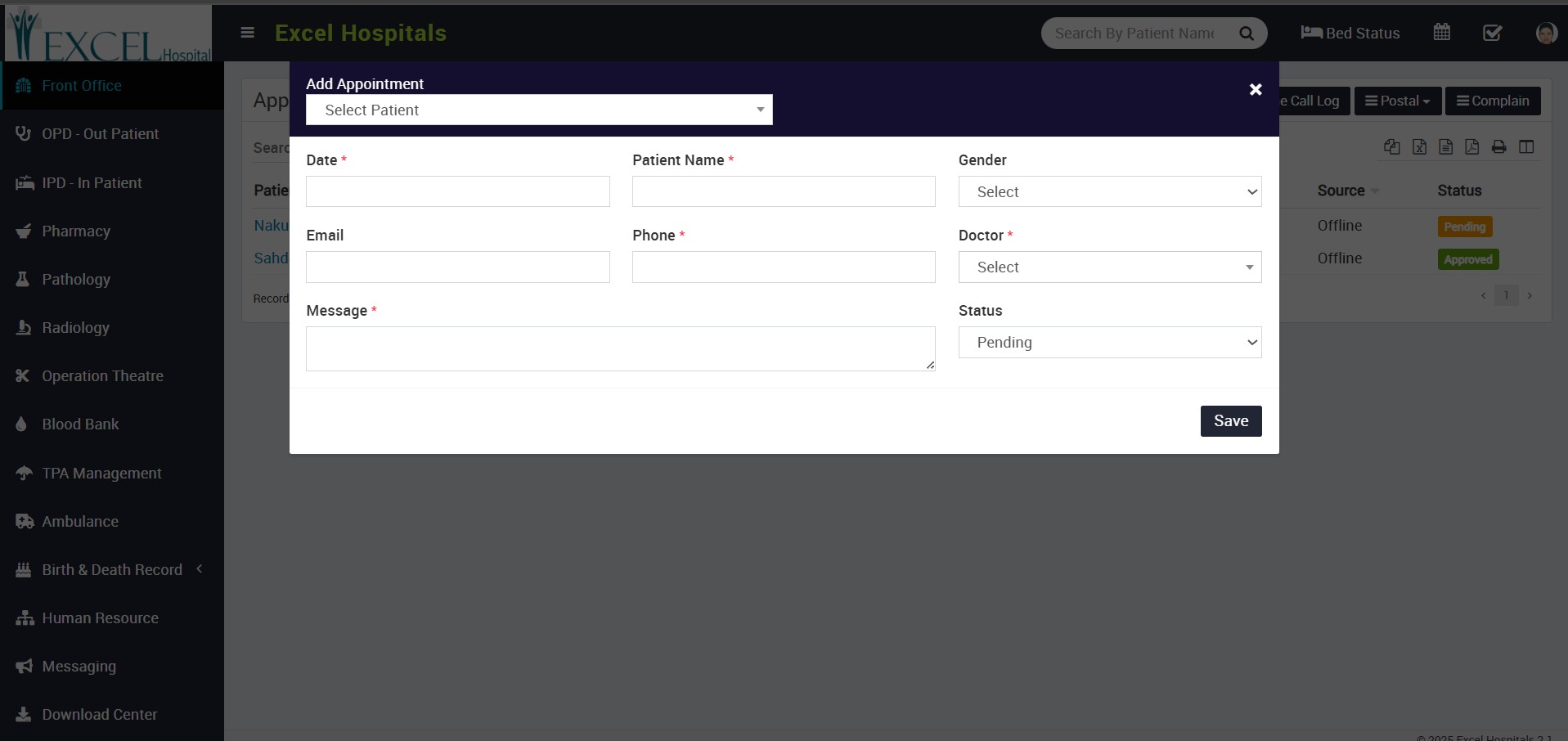The height and width of the screenshot is (741, 1568).
Task: Open the Select Patient dropdown
Action: tap(539, 110)
